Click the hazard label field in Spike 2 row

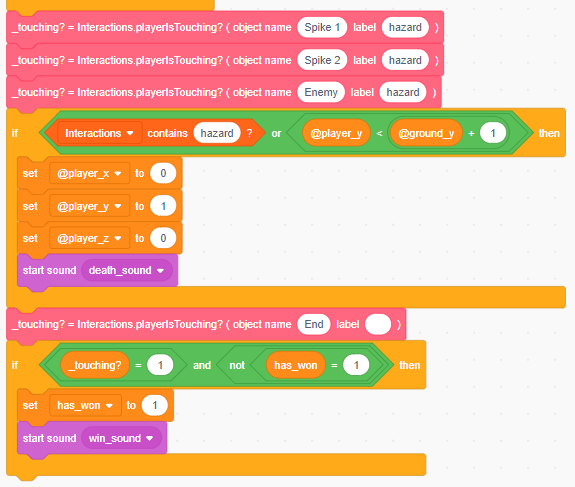click(405, 60)
